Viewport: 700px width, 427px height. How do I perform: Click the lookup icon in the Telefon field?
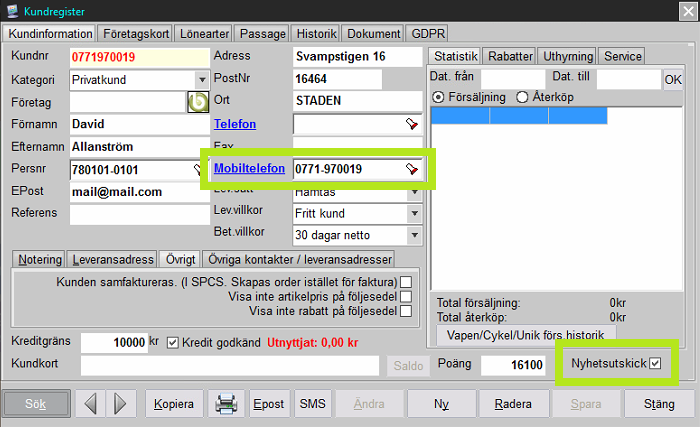click(x=411, y=124)
